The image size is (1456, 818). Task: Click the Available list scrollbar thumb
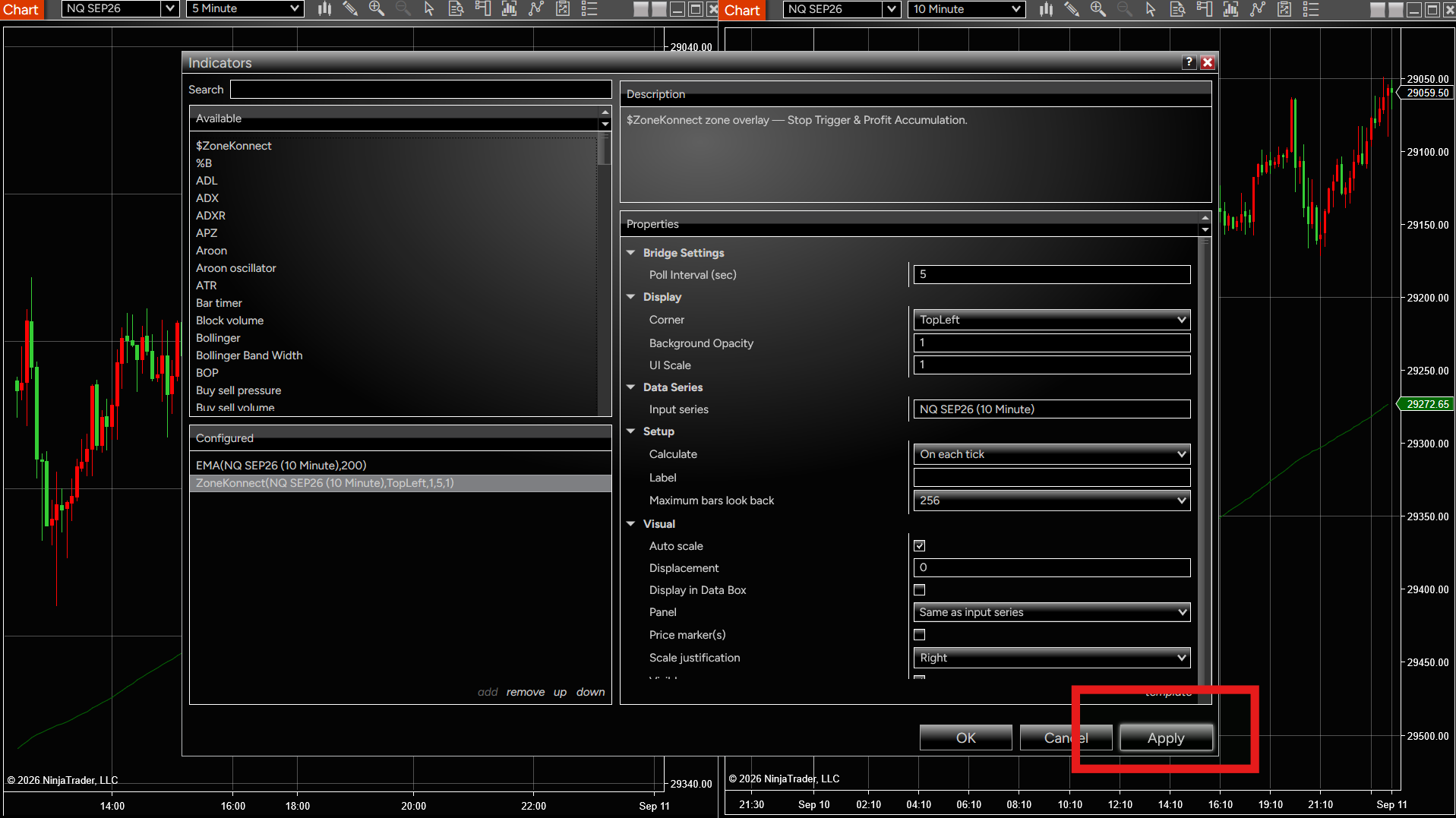[605, 150]
